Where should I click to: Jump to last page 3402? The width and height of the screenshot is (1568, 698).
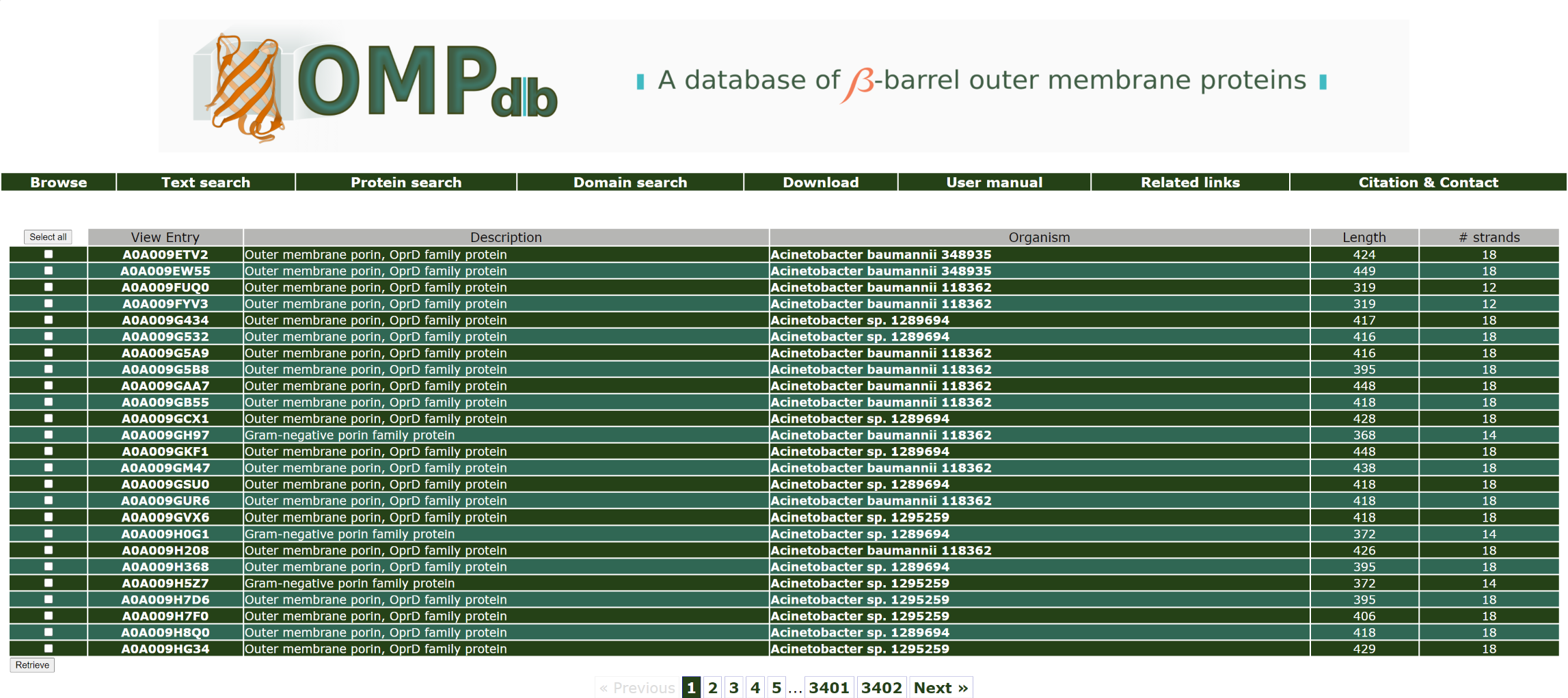pyautogui.click(x=882, y=688)
